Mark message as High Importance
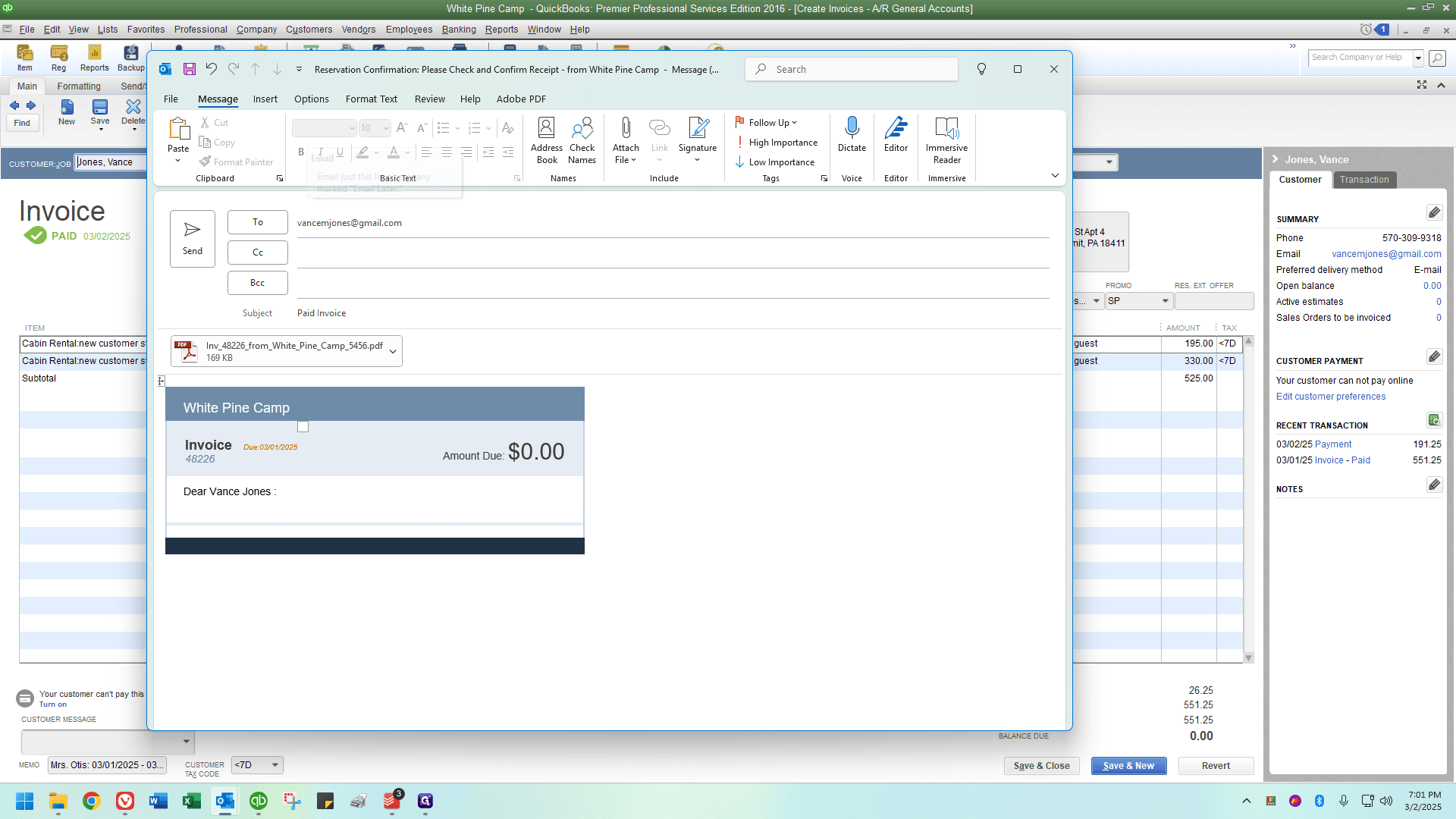This screenshot has height=819, width=1456. click(777, 143)
